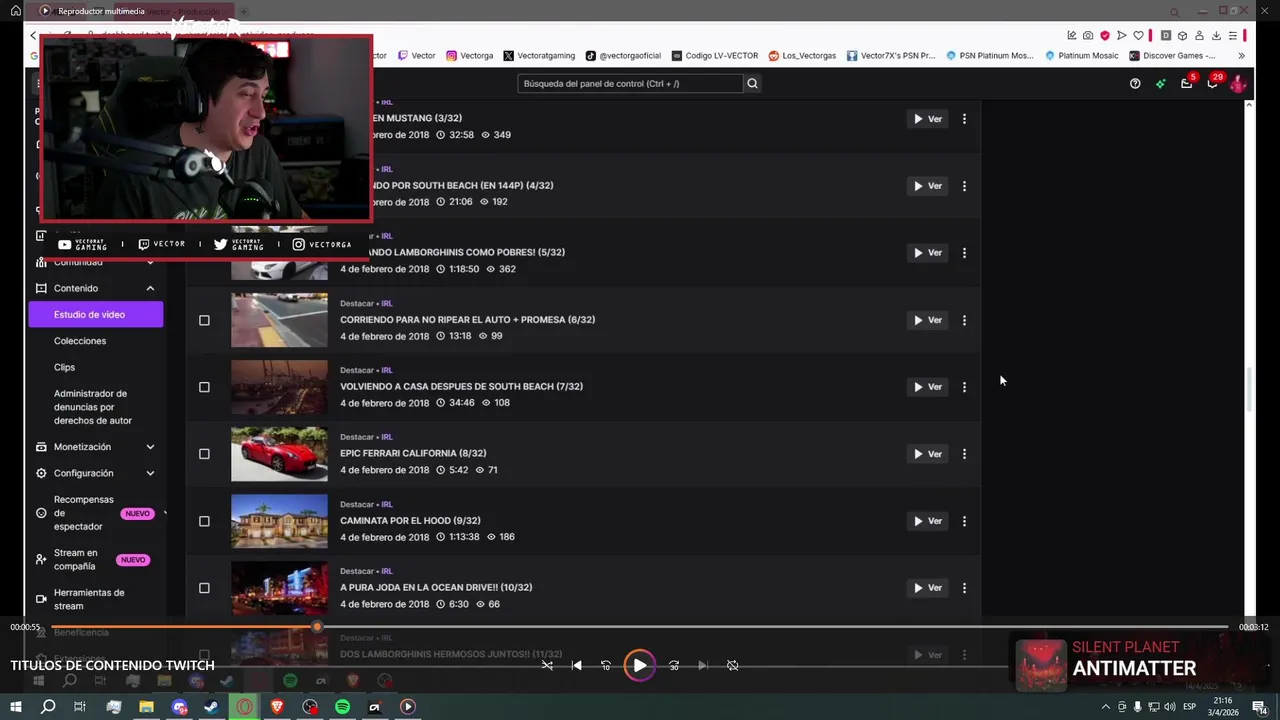Play the media player video
This screenshot has width=1280, height=720.
pyautogui.click(x=640, y=665)
